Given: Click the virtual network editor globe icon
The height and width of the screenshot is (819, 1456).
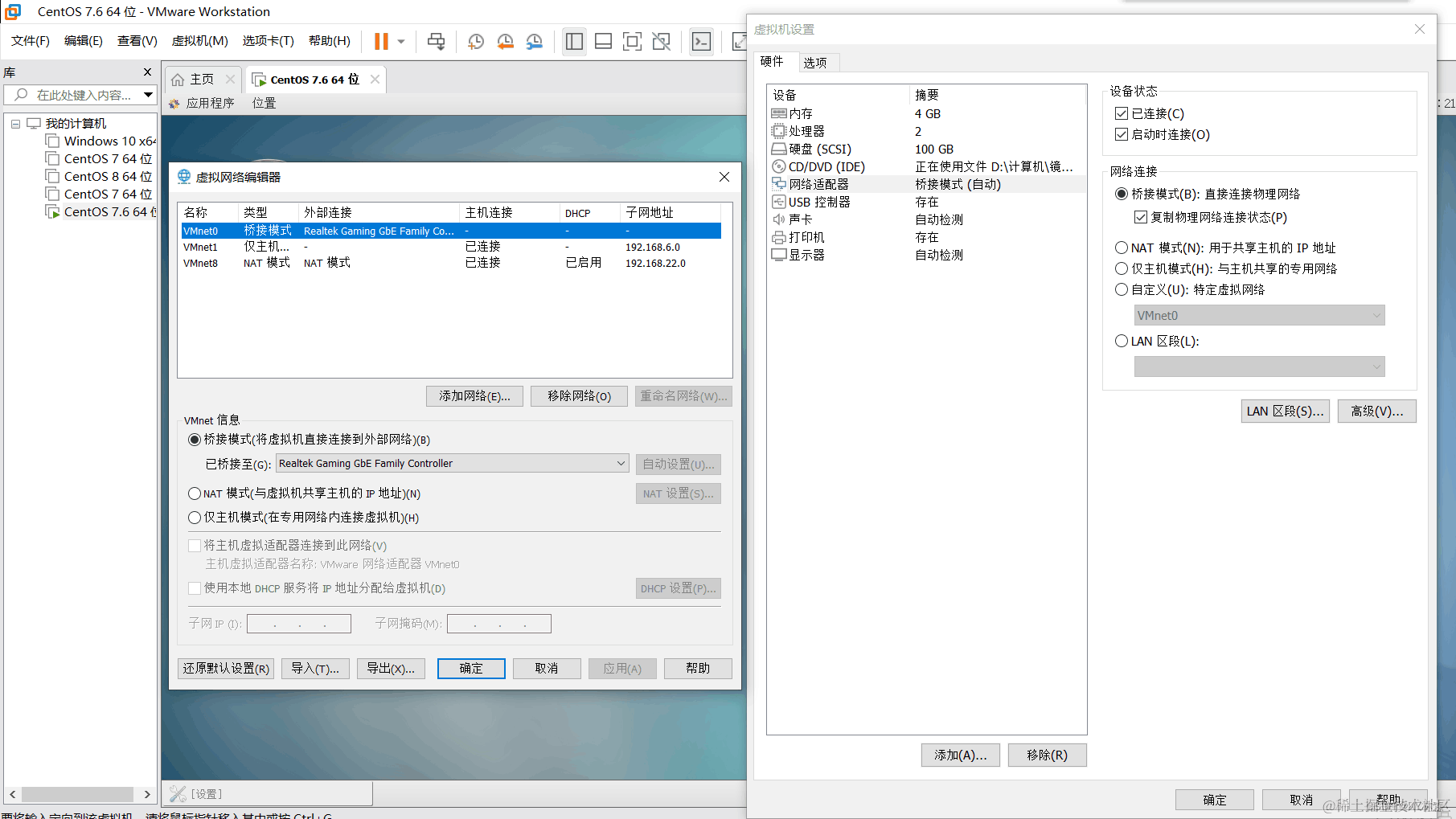Looking at the screenshot, I should [184, 177].
